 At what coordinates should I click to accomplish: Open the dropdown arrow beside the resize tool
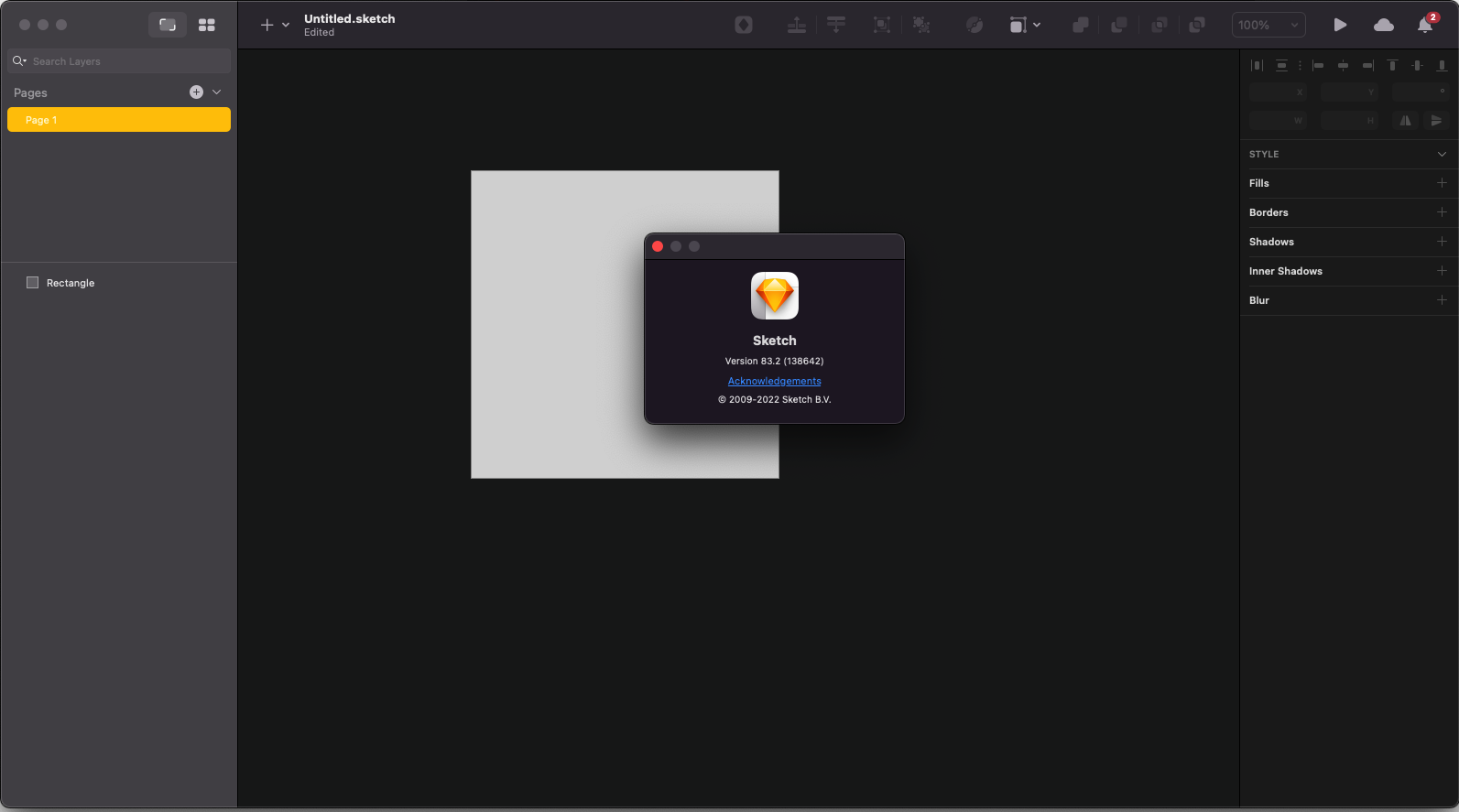[x=1037, y=25]
